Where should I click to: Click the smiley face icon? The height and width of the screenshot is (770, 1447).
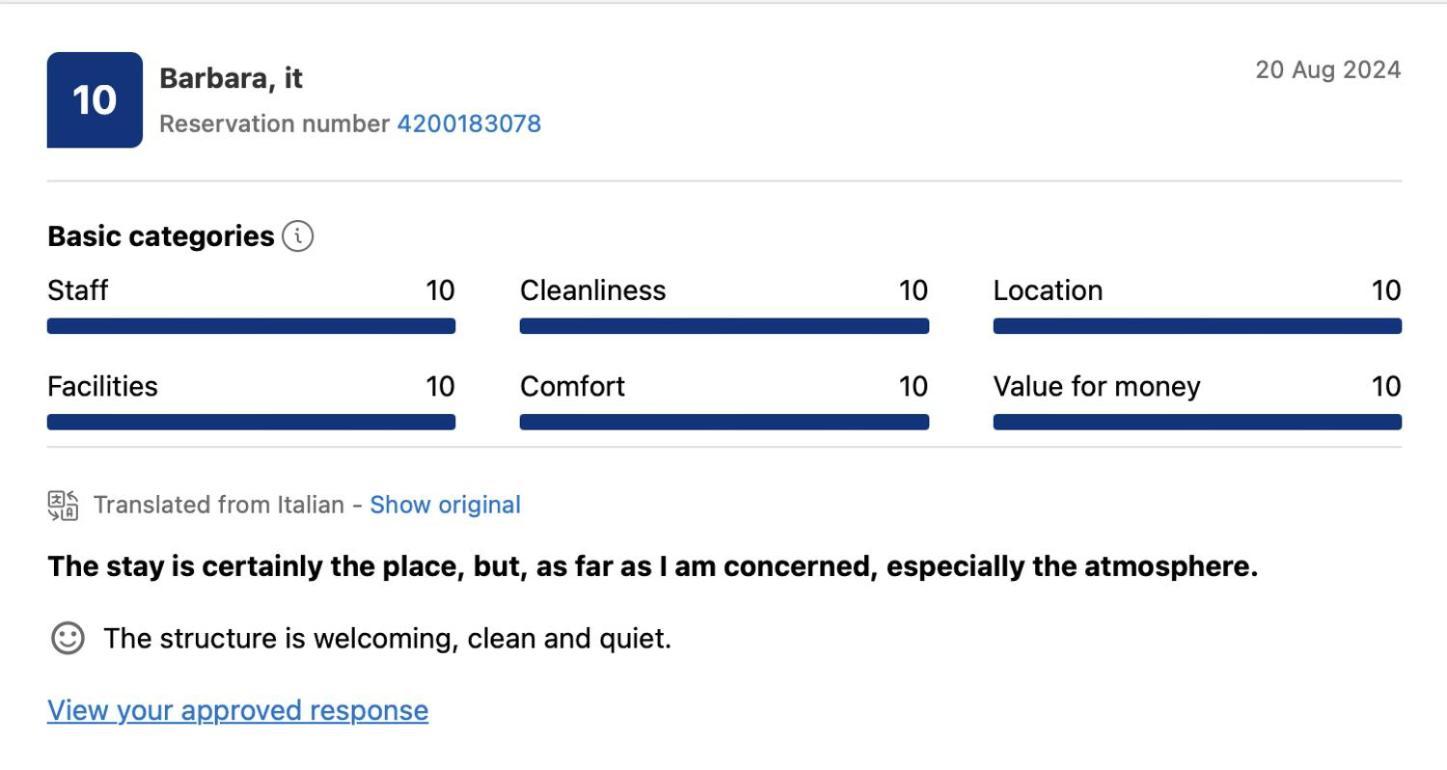pyautogui.click(x=68, y=639)
